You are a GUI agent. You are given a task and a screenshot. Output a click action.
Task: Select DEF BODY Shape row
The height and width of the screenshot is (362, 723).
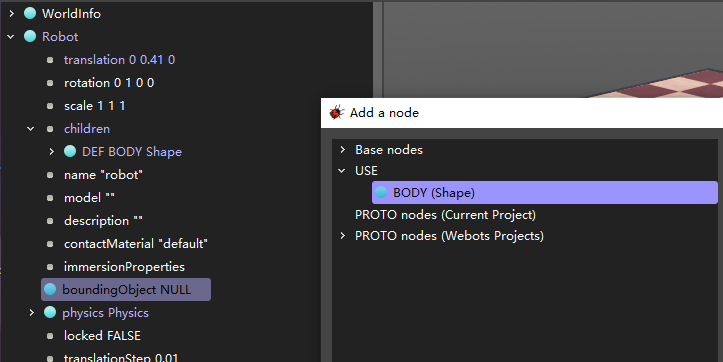(132, 152)
